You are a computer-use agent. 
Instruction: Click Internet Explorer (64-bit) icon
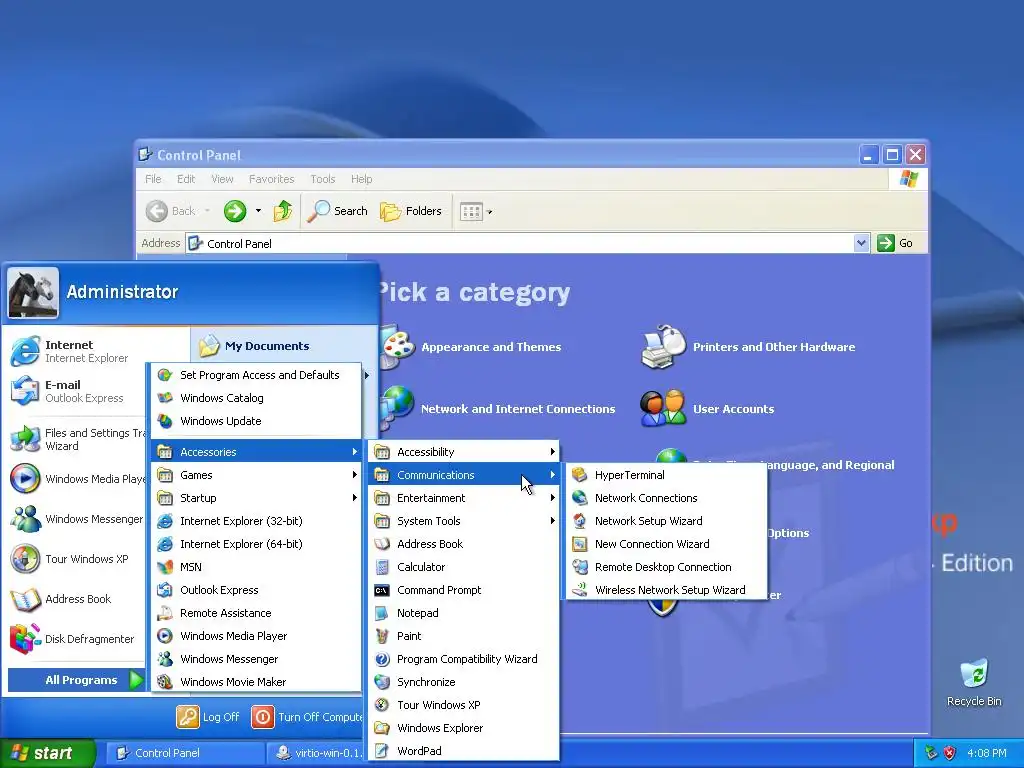pos(165,543)
